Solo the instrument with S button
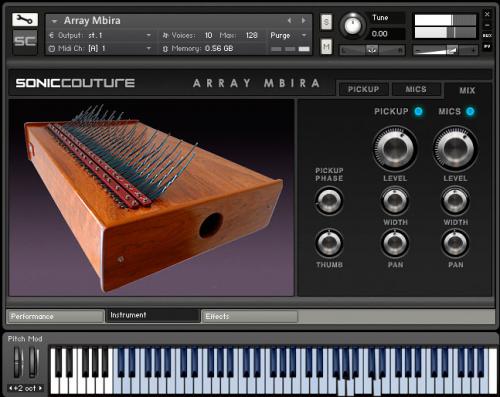The width and height of the screenshot is (500, 397). [326, 22]
